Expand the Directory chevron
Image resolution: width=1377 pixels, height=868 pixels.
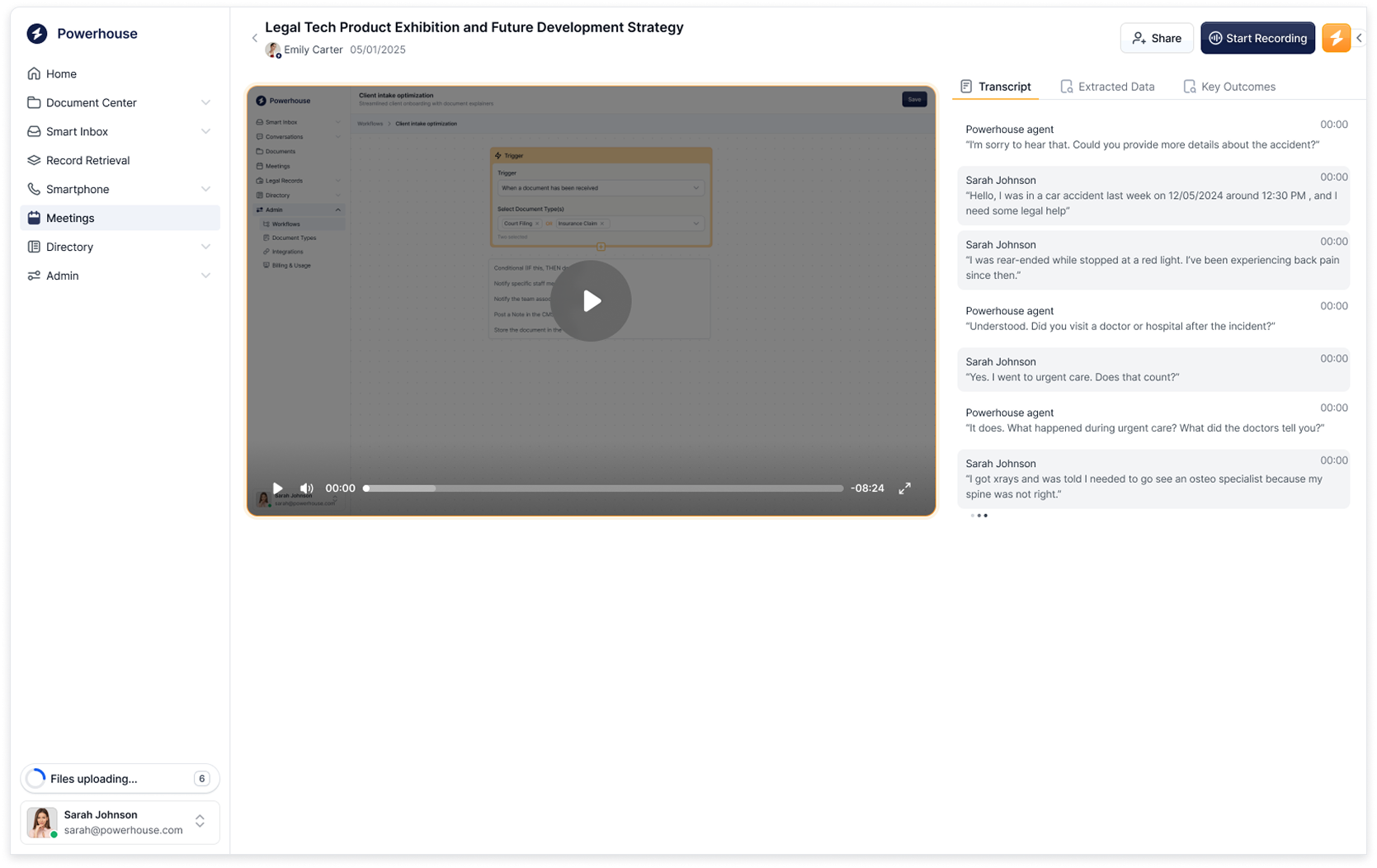coord(205,247)
